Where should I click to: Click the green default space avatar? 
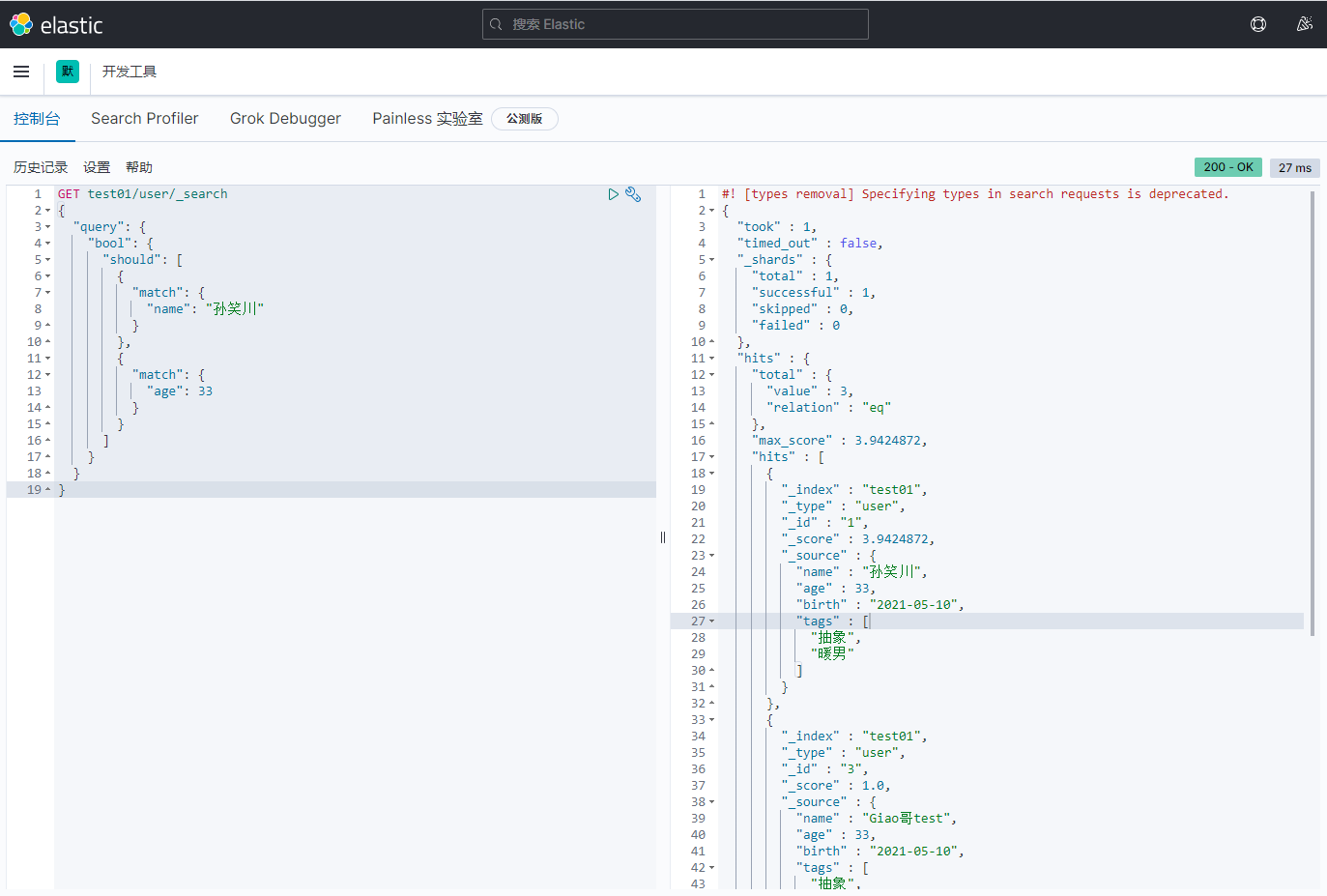click(x=68, y=72)
